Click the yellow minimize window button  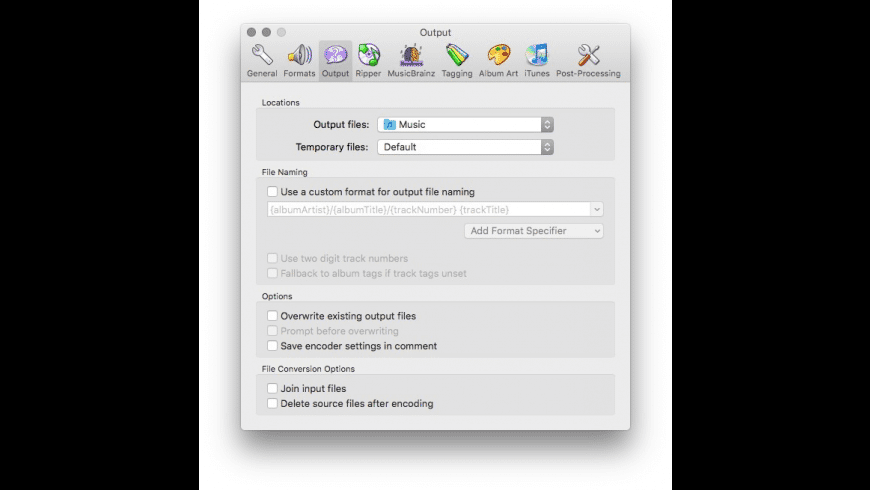coord(266,32)
